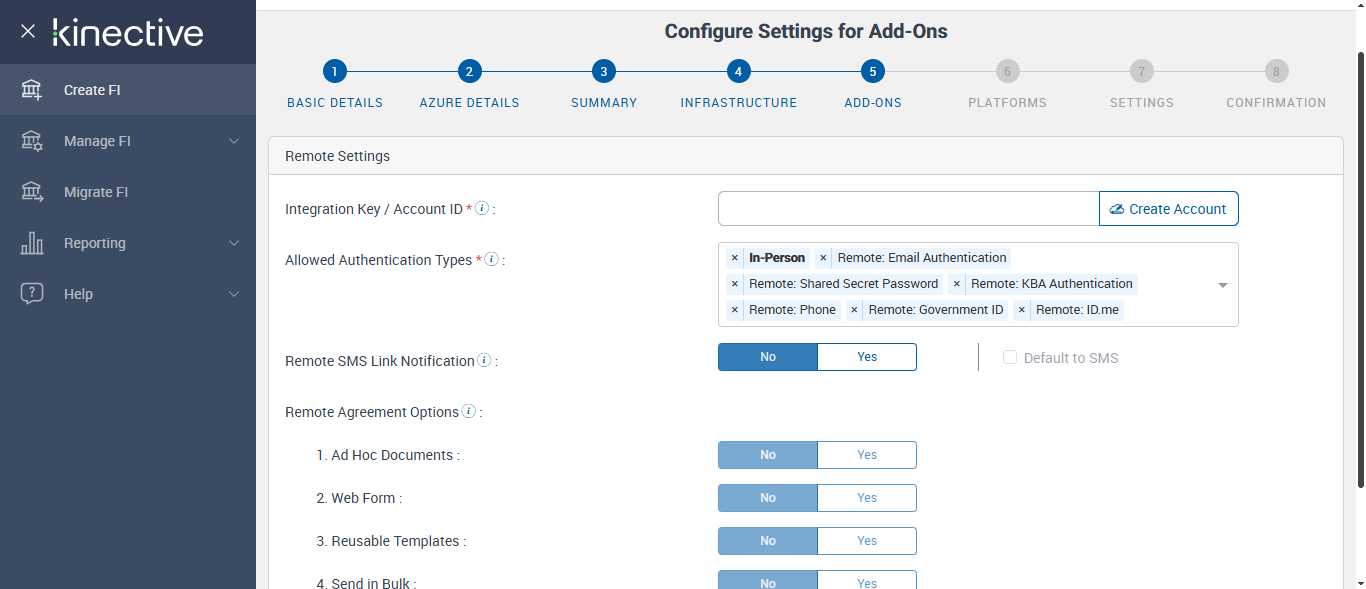The height and width of the screenshot is (589, 1366).
Task: Go to step 1 Basic Details
Action: click(x=334, y=72)
